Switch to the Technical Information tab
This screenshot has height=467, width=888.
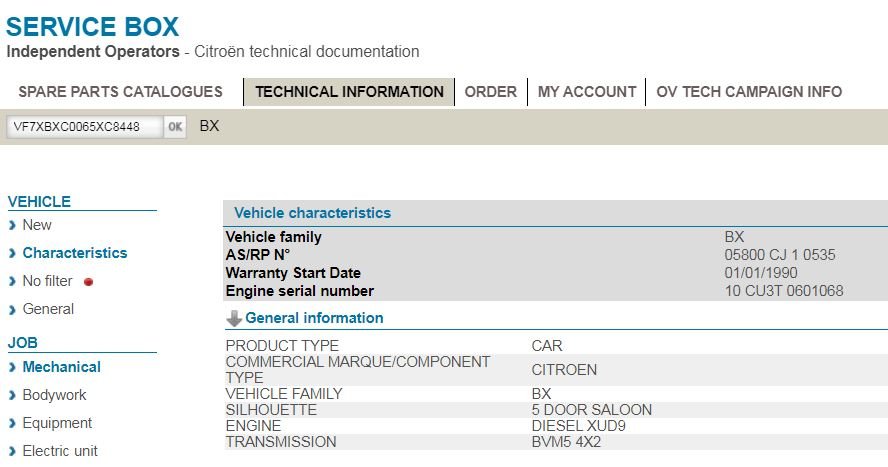pyautogui.click(x=349, y=92)
